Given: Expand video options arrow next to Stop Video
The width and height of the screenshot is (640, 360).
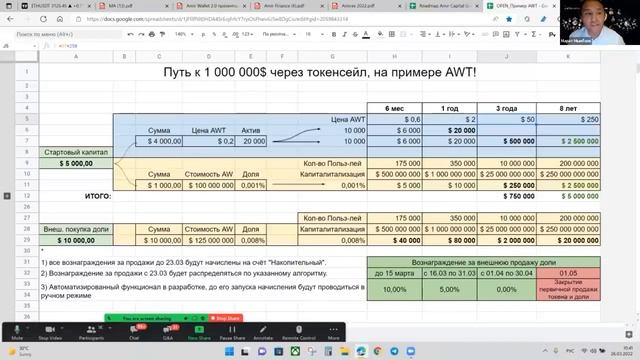Looking at the screenshot, I should click(62, 328).
